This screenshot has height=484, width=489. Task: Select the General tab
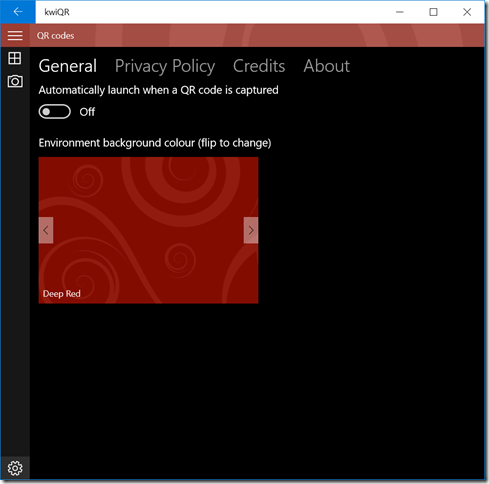point(68,66)
